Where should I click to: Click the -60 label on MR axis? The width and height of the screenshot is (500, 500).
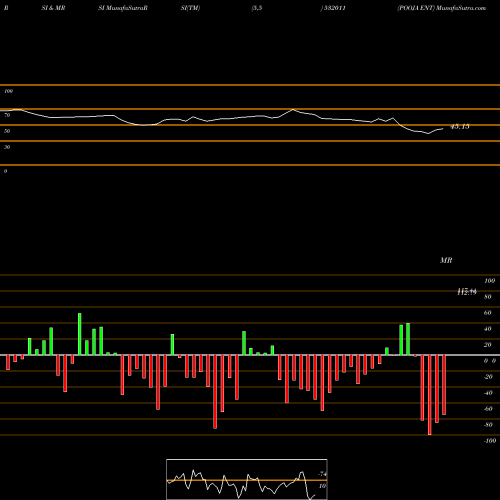click(x=488, y=409)
